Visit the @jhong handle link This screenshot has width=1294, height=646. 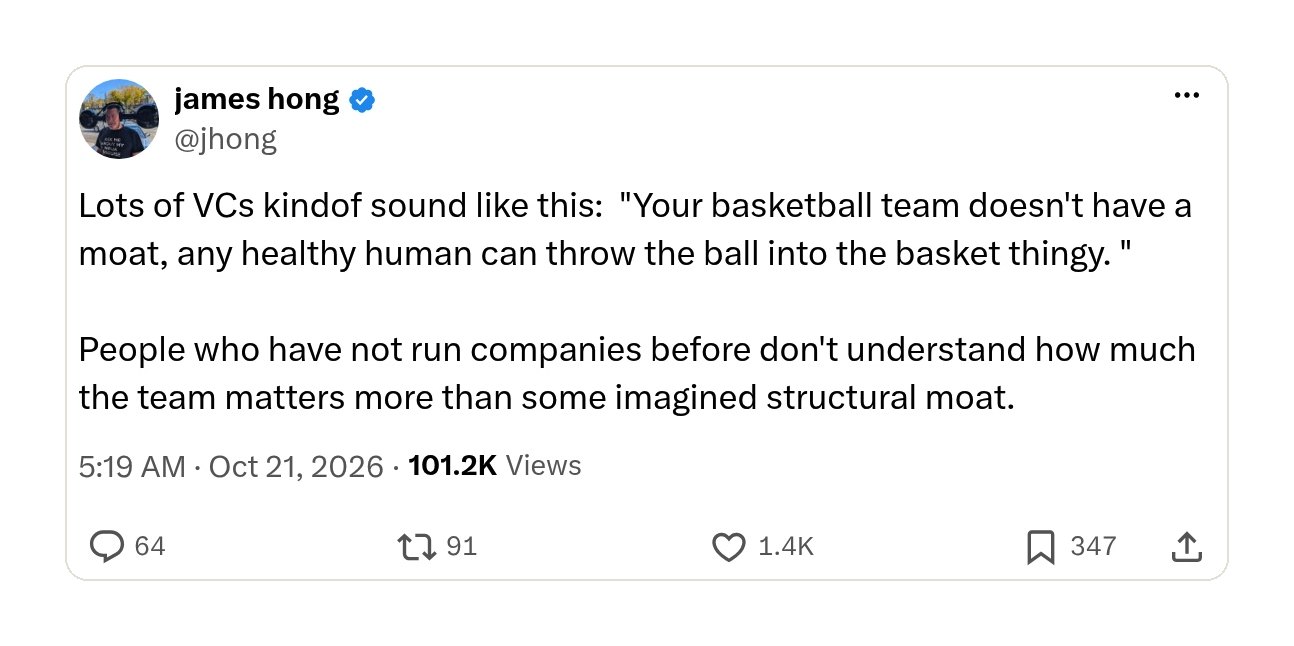click(225, 138)
